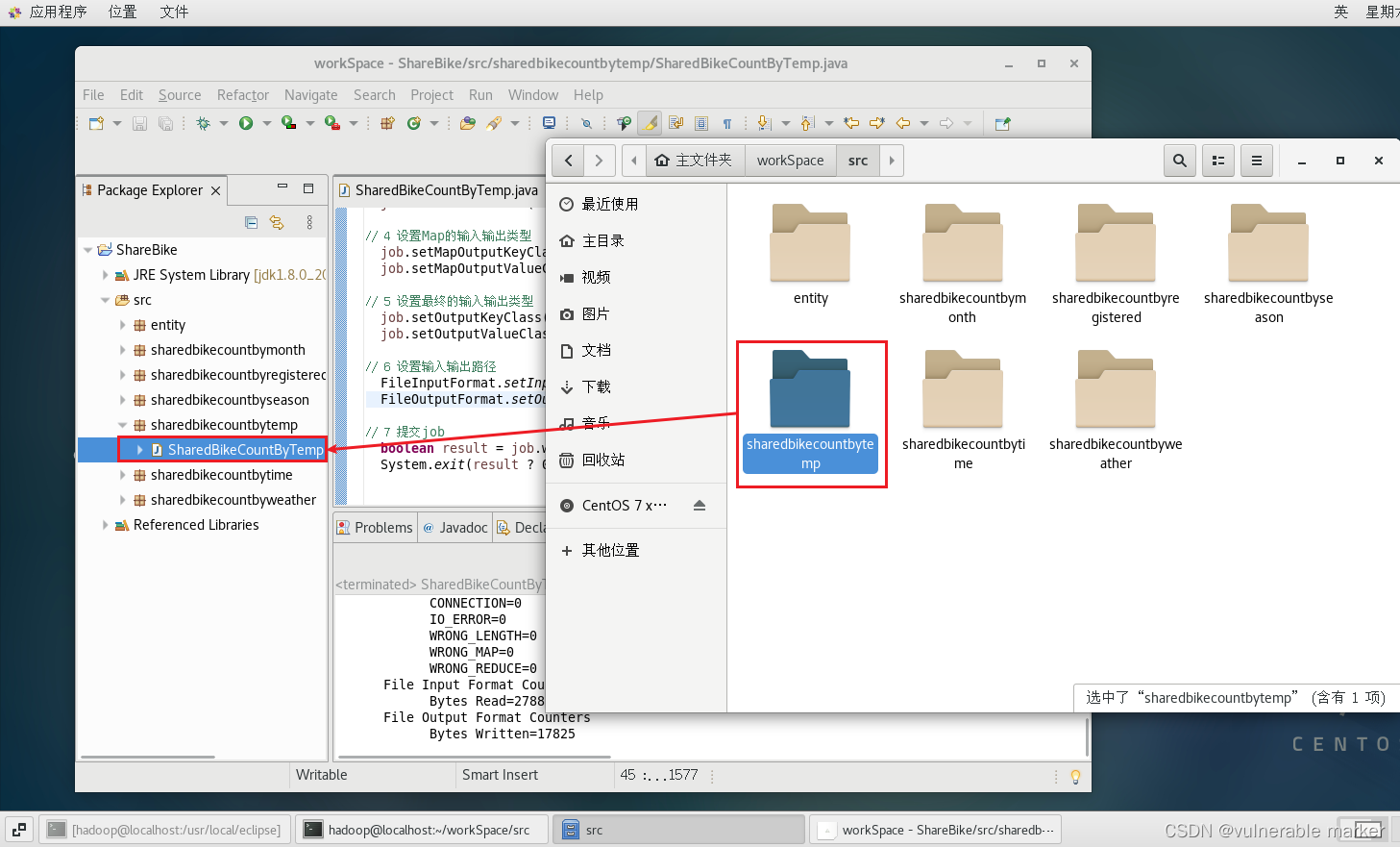The width and height of the screenshot is (1400, 847).
Task: Open the Package Explorer View Menu dots icon
Action: [x=309, y=222]
